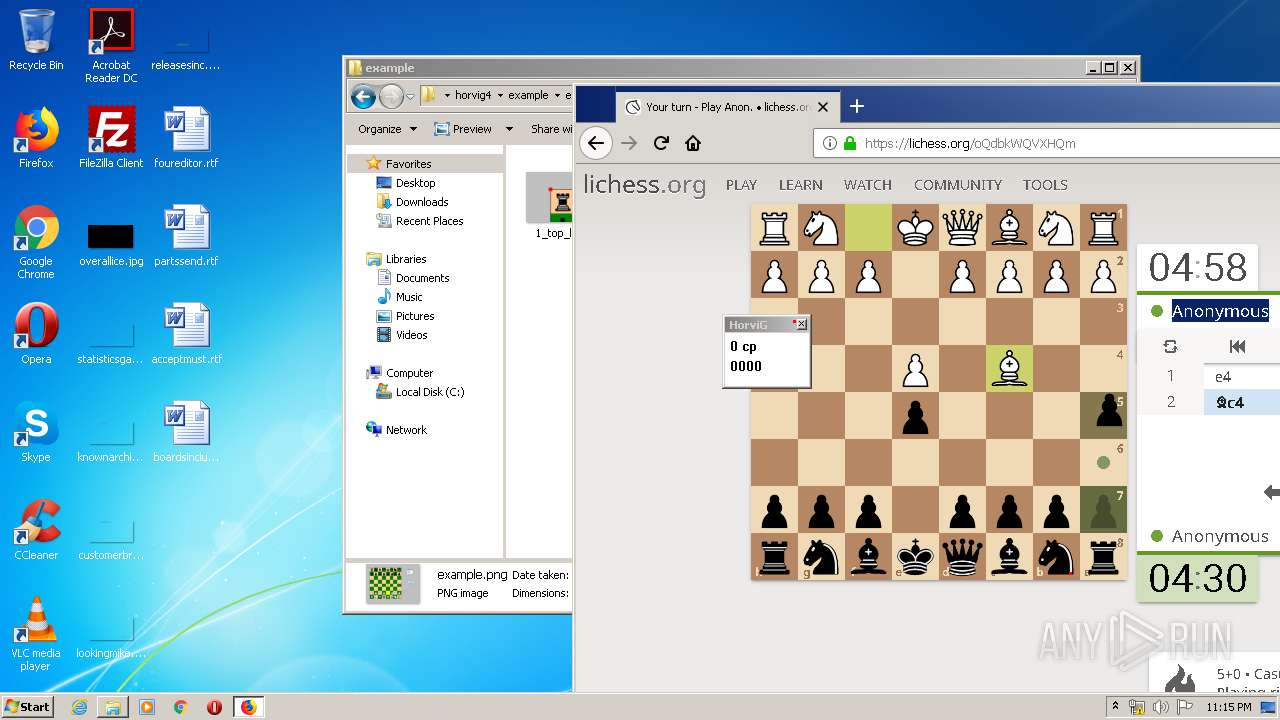Click the Back button in Explorer window
Screen dimensions: 1280x720
tap(363, 96)
